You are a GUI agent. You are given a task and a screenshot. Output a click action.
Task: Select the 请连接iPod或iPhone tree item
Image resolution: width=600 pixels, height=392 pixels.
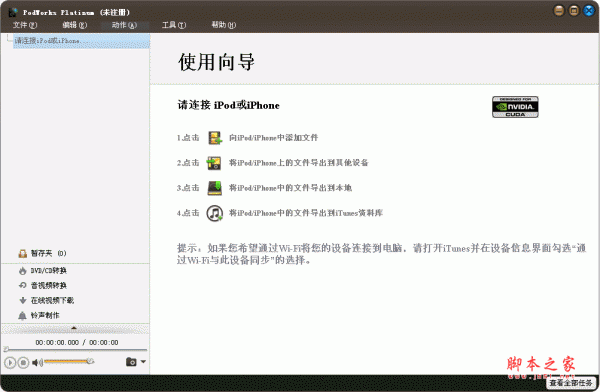[81, 41]
